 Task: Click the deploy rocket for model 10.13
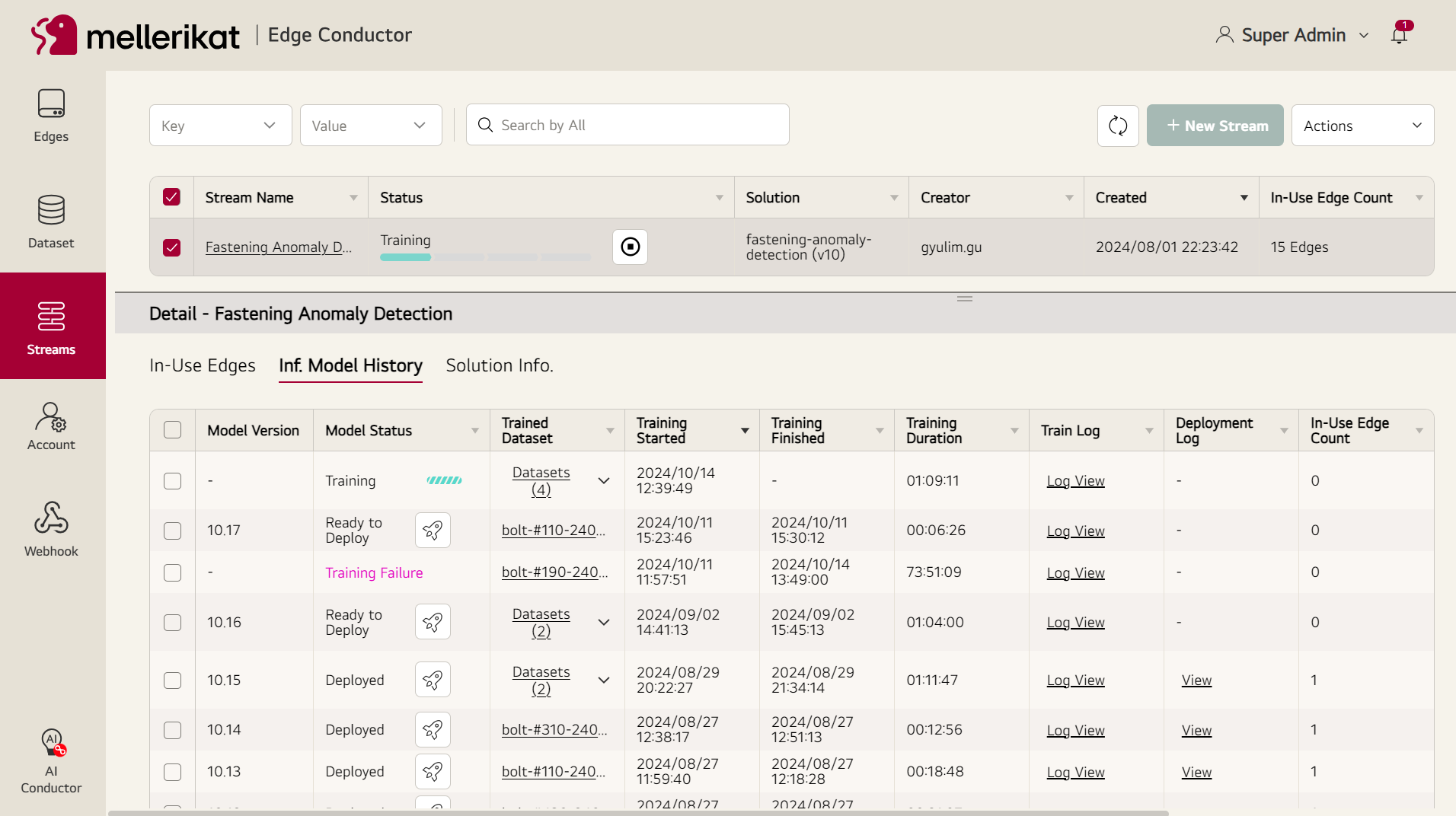[433, 771]
